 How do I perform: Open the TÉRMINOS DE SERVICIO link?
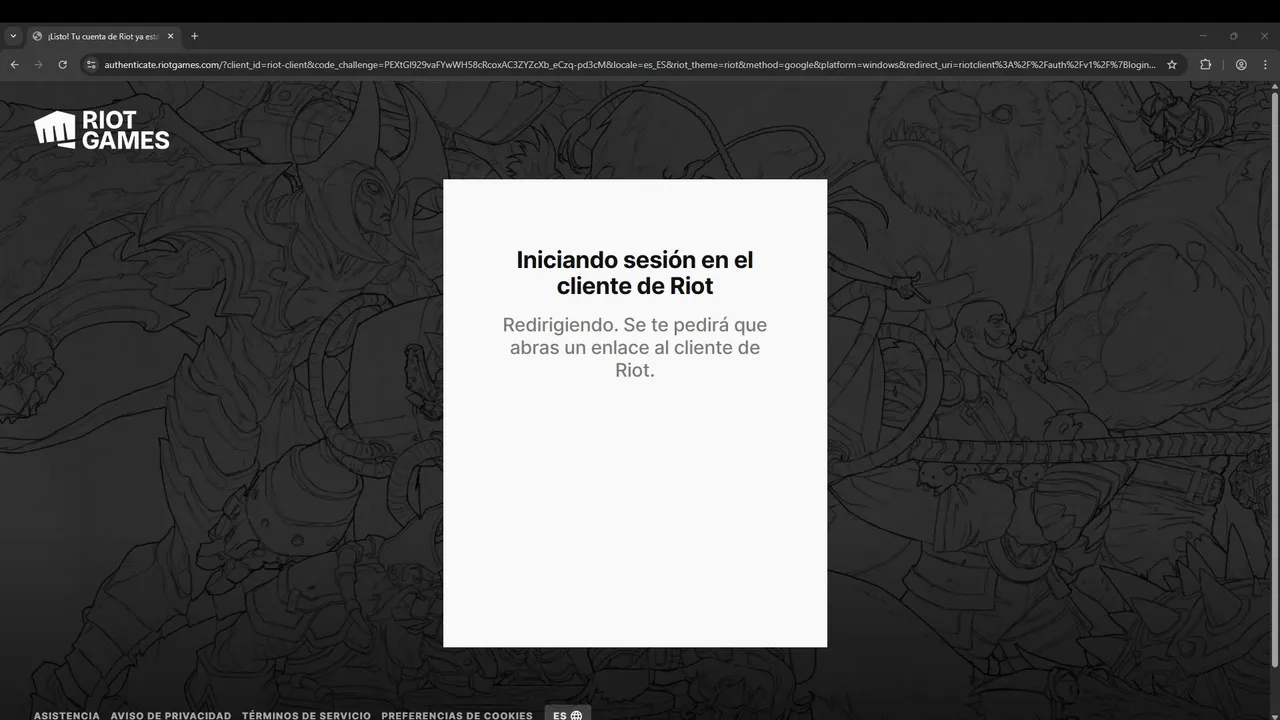point(306,715)
